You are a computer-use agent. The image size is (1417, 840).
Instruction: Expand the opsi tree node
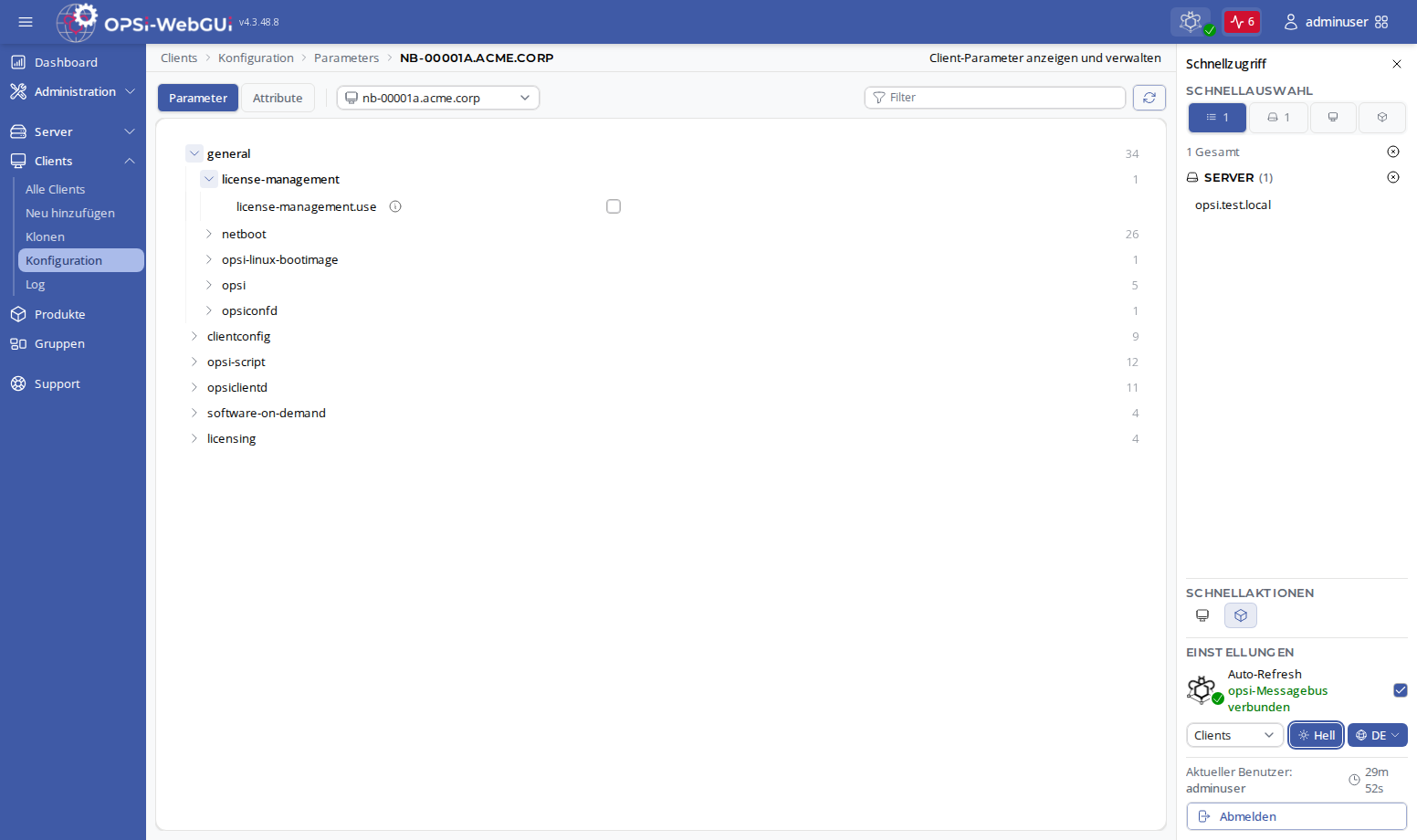coord(209,285)
